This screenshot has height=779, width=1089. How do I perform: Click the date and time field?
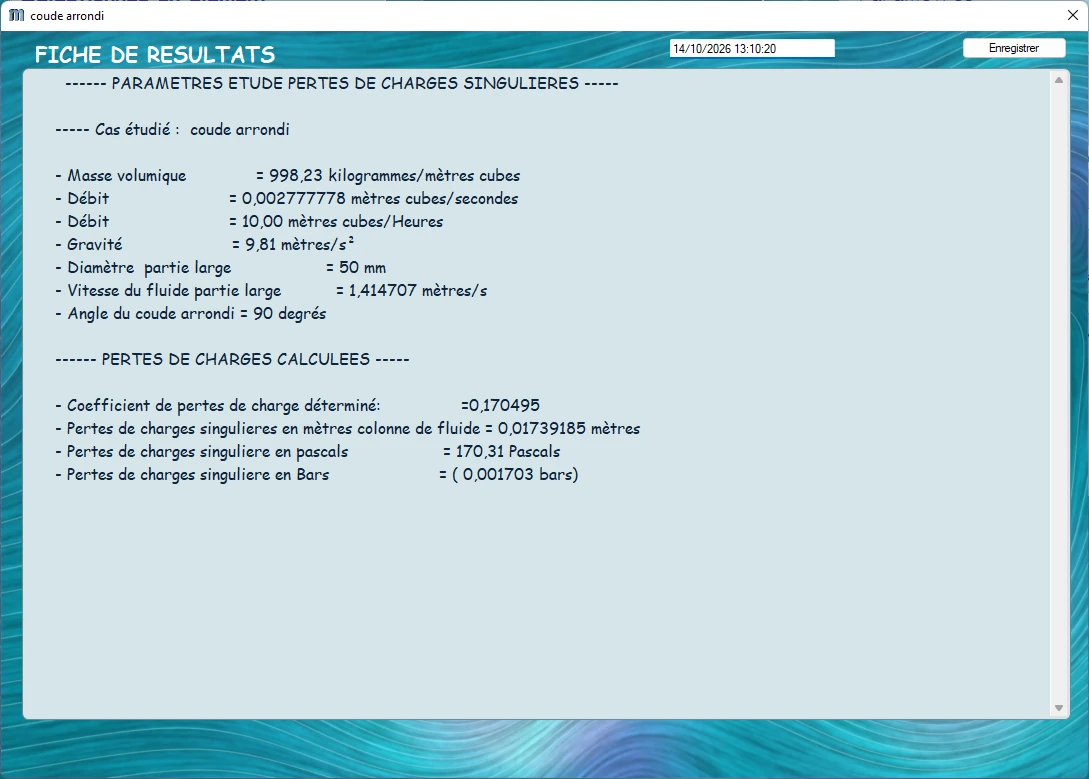pos(752,49)
